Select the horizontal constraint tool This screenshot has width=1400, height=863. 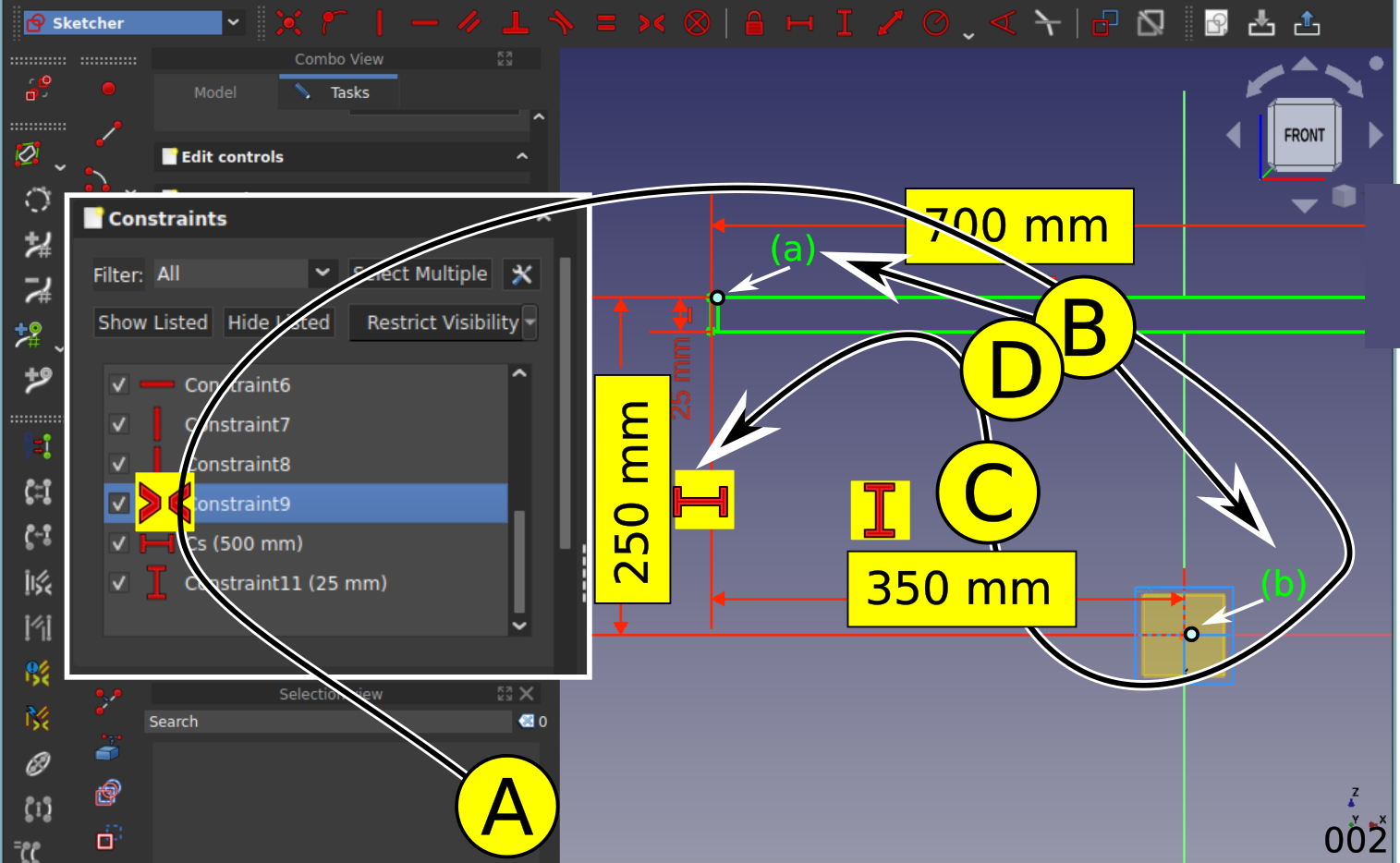(424, 22)
